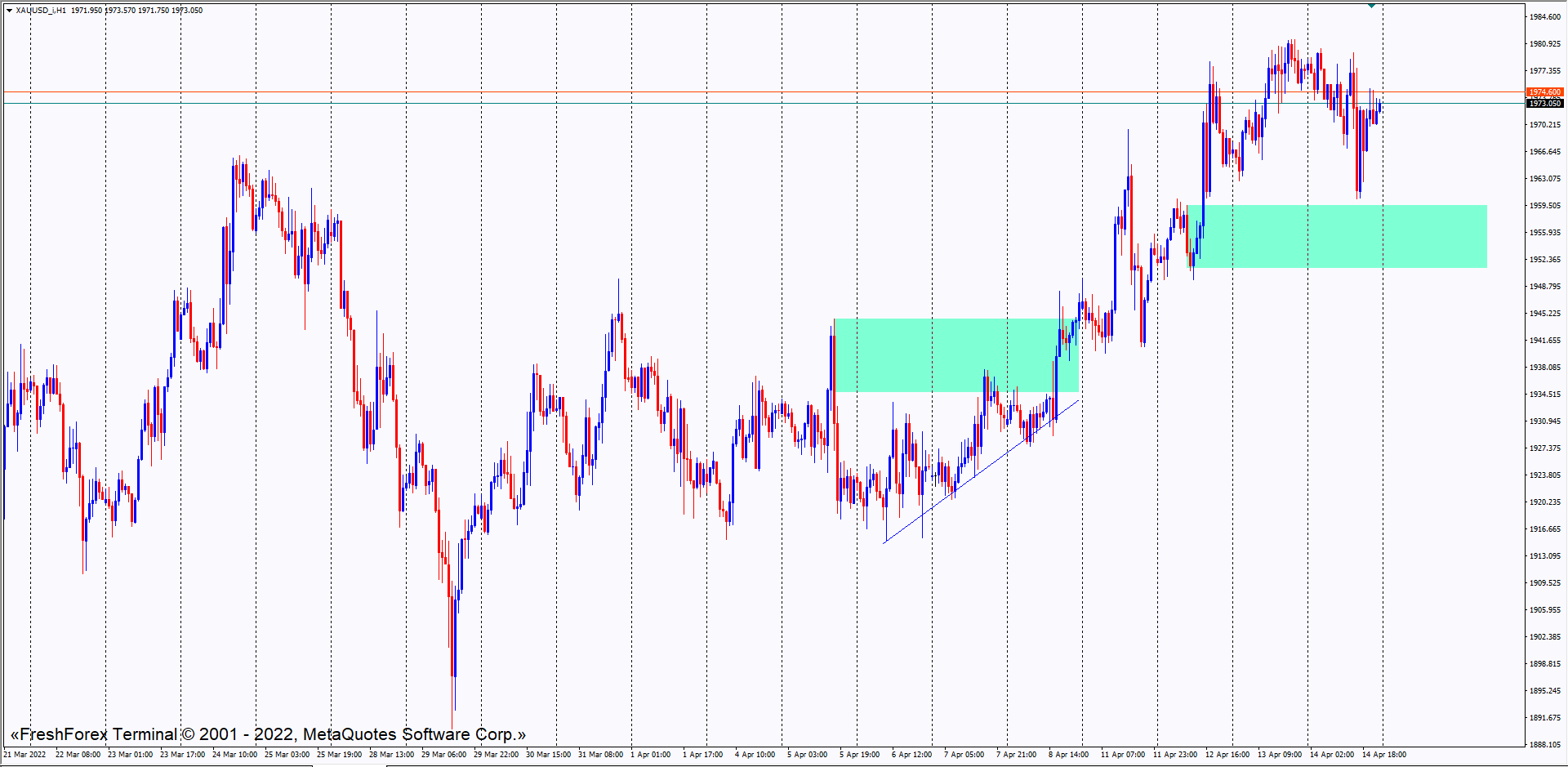Click the 1 Apr 01:00 time label
Viewport: 1568px width, 767px height.
click(x=650, y=755)
